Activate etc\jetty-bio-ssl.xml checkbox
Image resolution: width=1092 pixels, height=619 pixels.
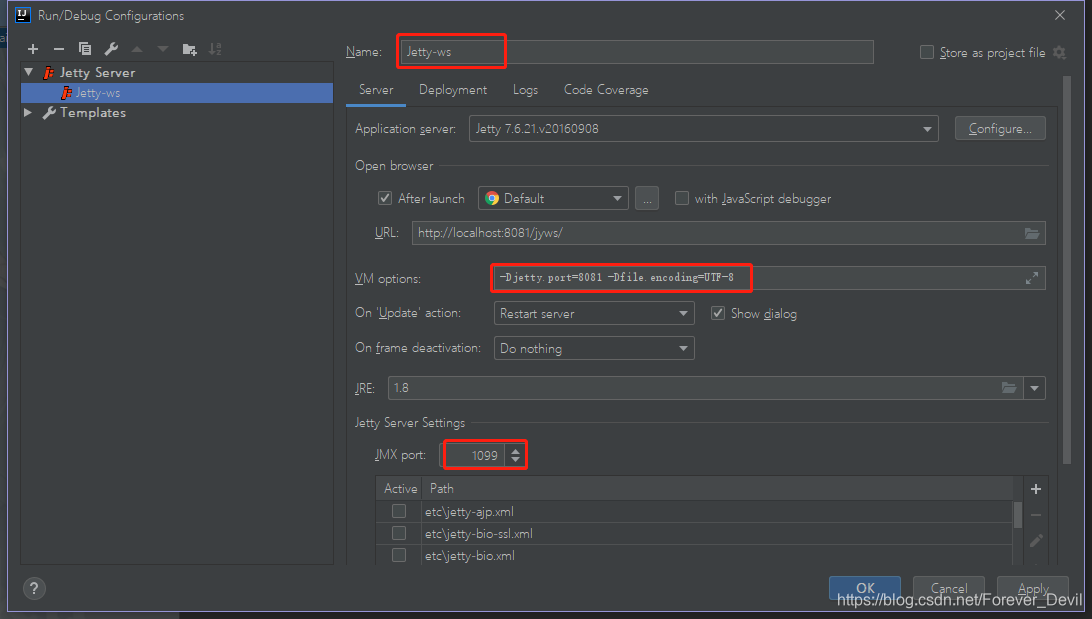(x=399, y=533)
